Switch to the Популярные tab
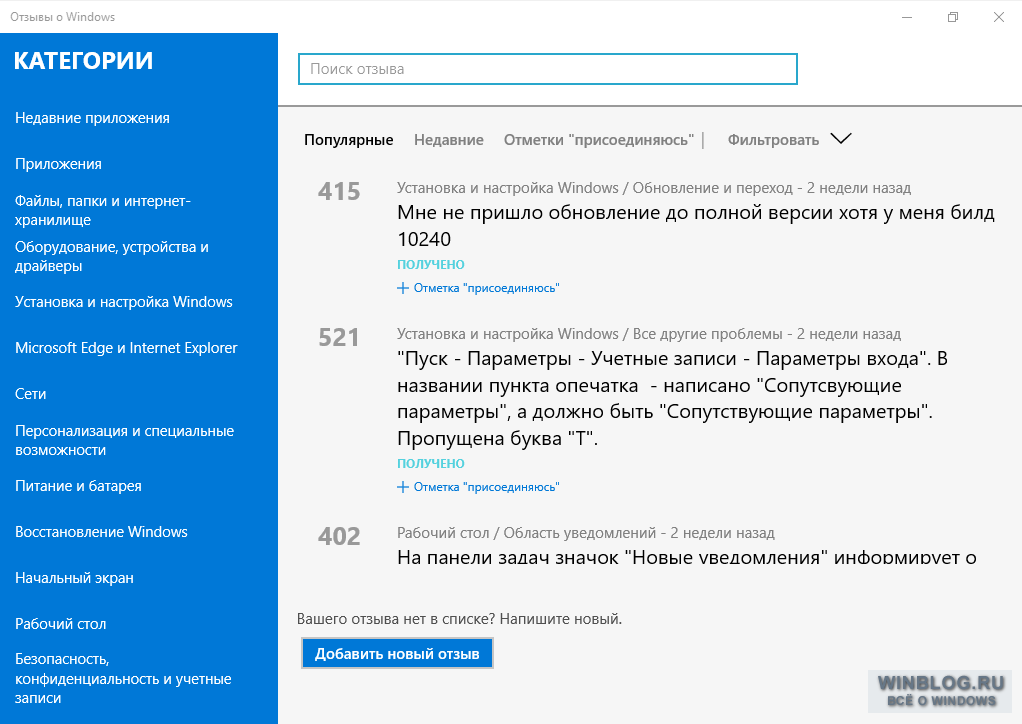The width and height of the screenshot is (1022, 724). click(349, 140)
